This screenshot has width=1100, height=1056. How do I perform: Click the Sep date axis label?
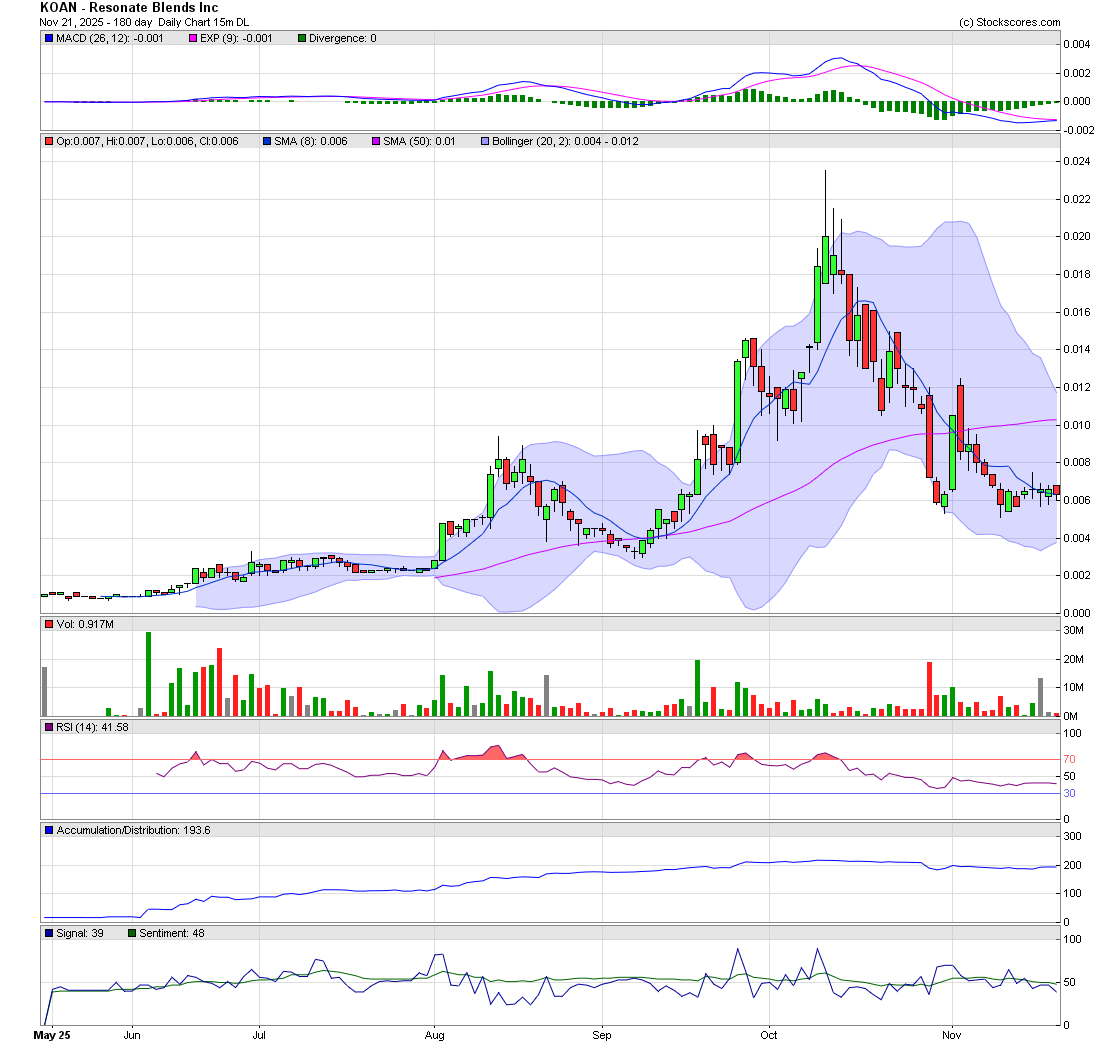pos(602,1036)
